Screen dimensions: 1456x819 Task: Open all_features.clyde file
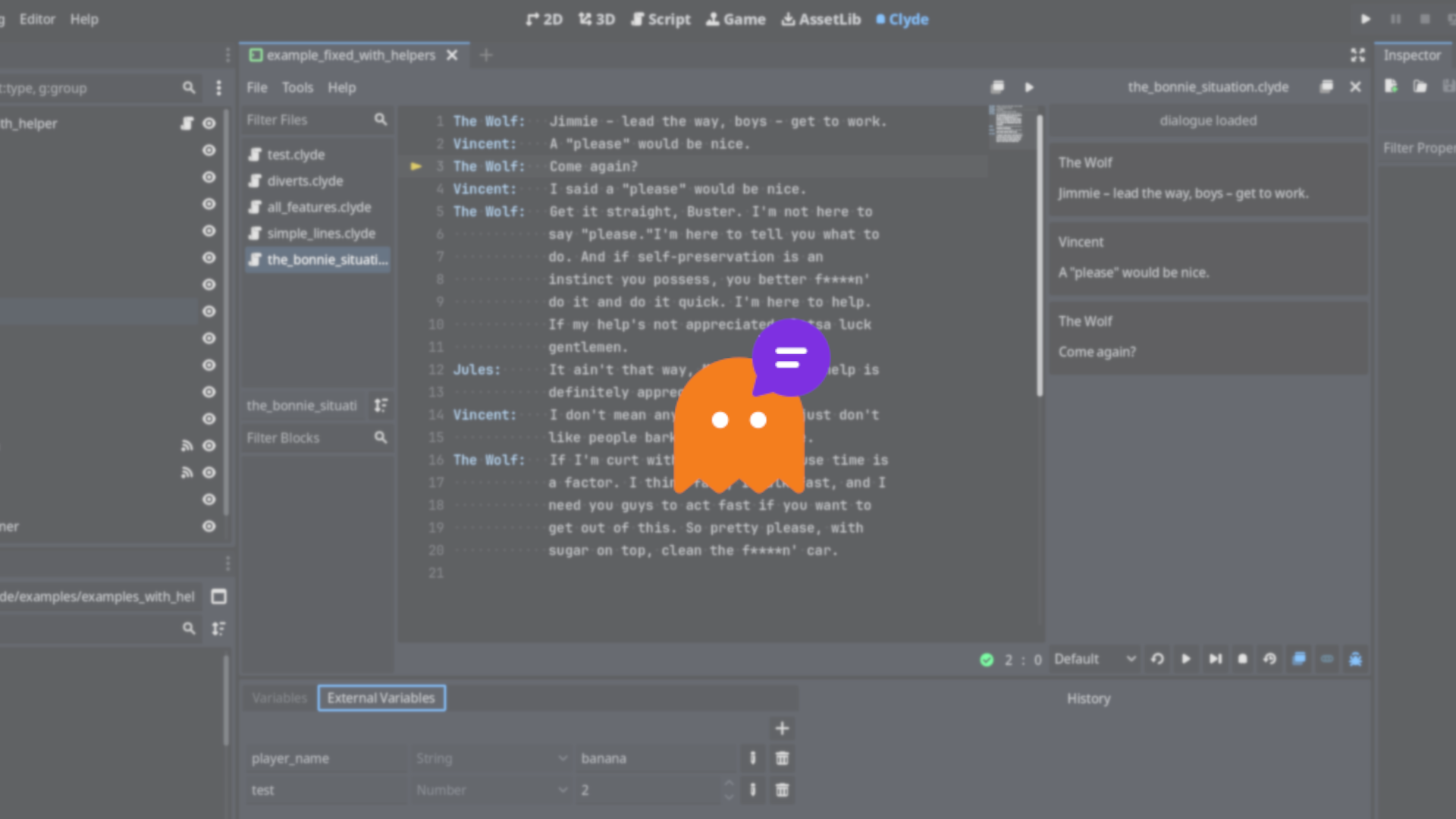[316, 207]
